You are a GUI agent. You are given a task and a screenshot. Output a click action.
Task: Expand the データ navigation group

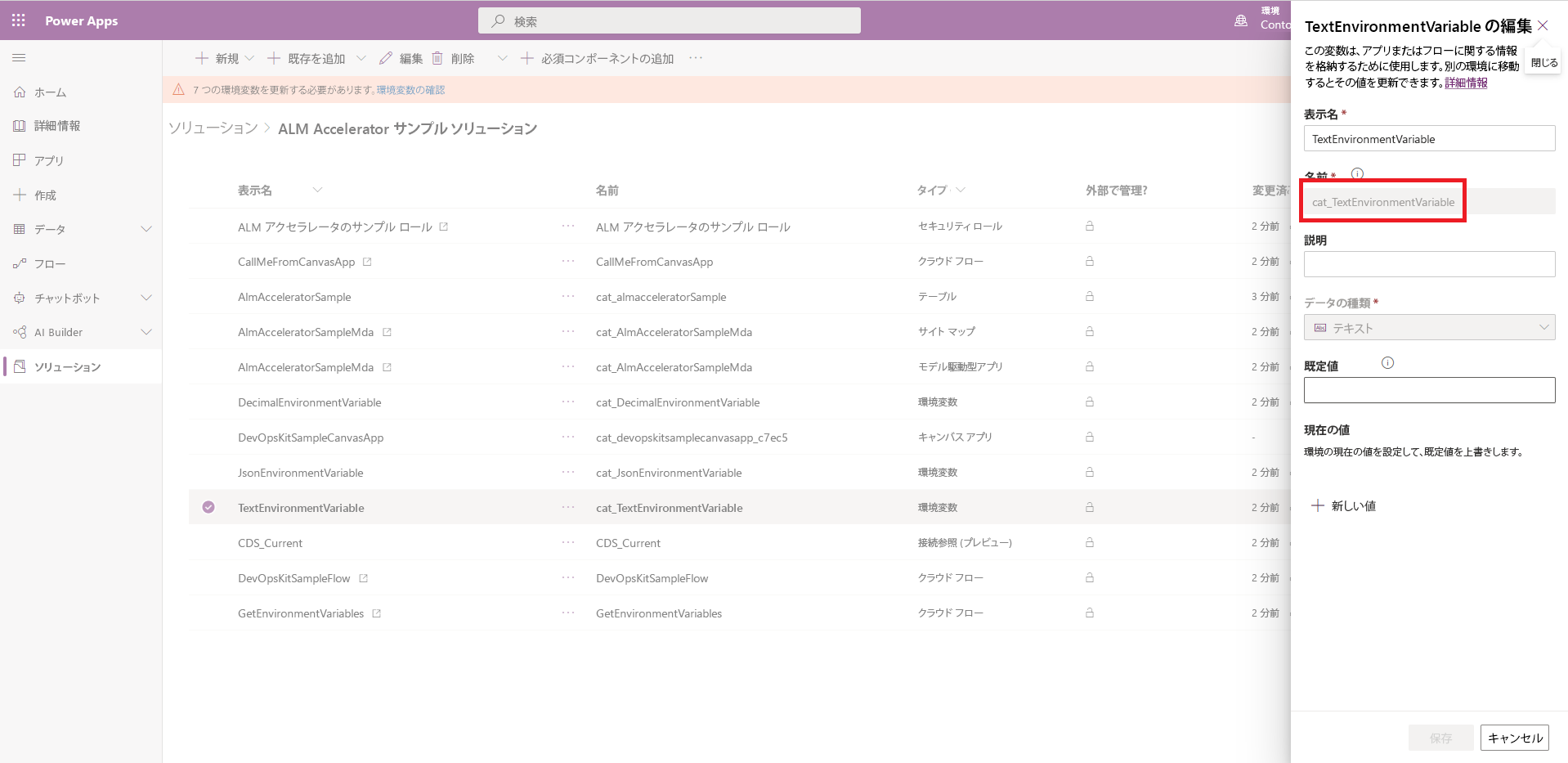click(x=146, y=229)
